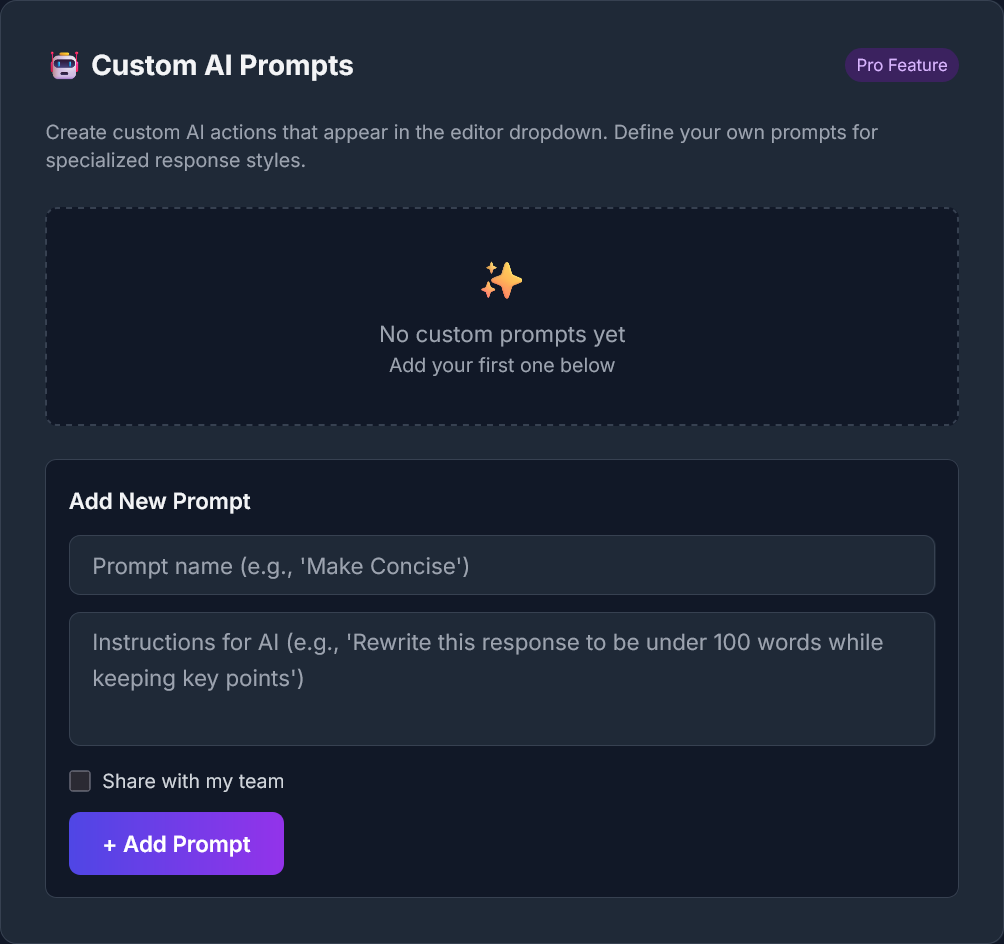Click the Custom AI Prompts heading

(x=222, y=66)
